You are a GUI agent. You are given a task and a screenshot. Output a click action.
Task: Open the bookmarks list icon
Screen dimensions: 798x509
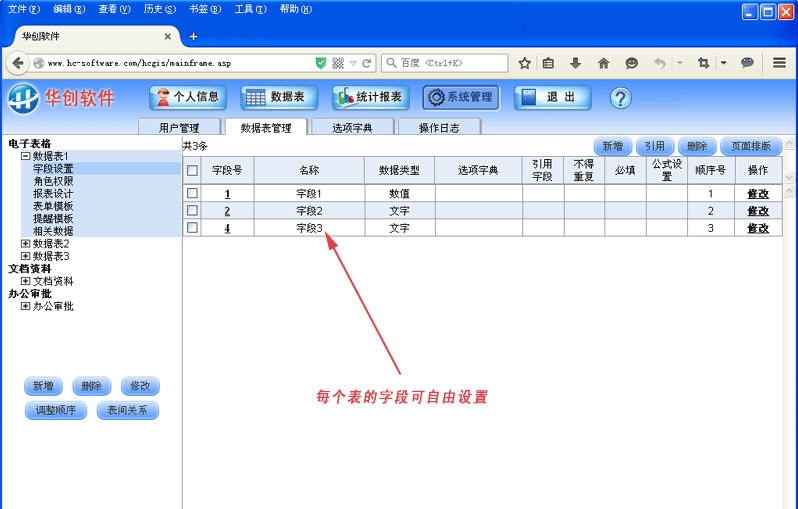pyautogui.click(x=548, y=63)
